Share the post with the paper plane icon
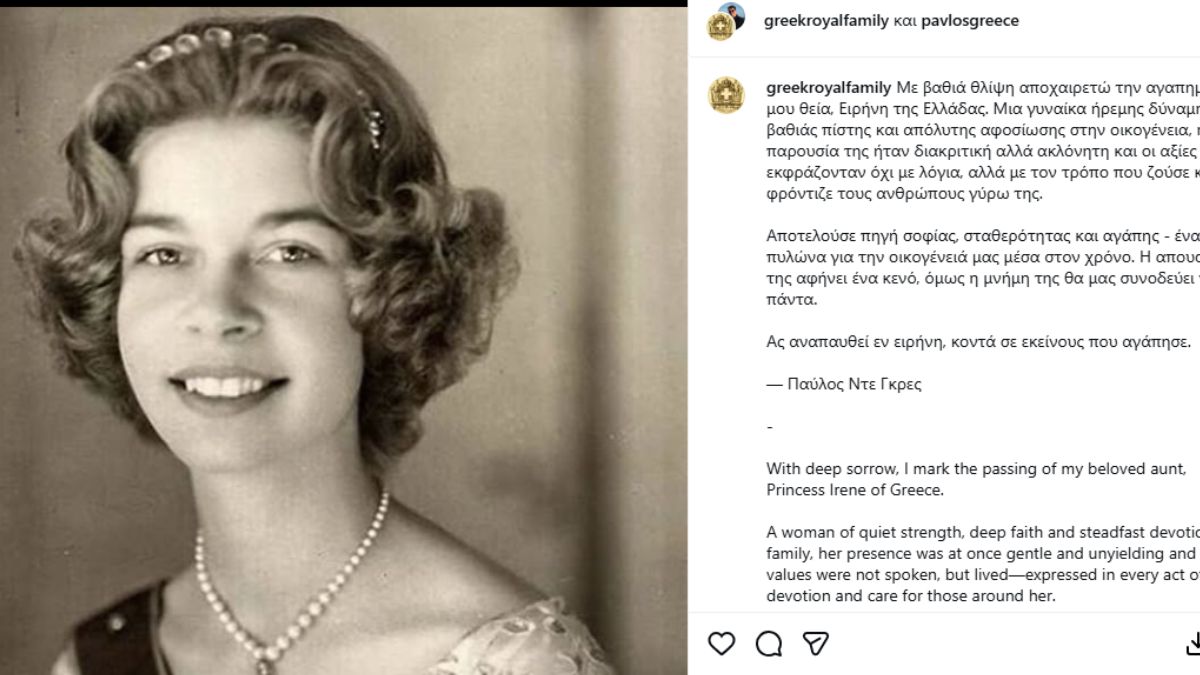 (x=816, y=643)
